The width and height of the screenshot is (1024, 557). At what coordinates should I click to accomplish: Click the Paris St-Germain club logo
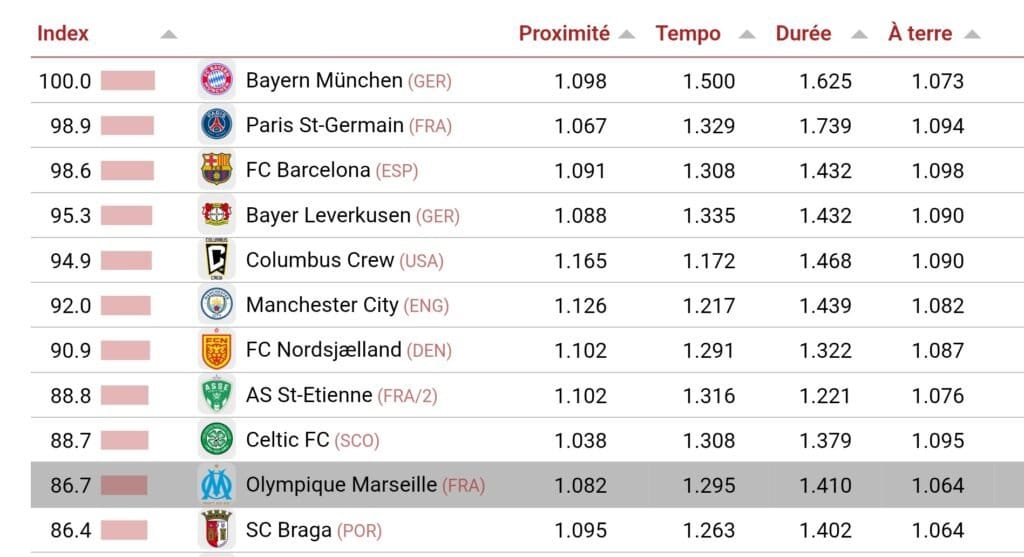pyautogui.click(x=217, y=125)
